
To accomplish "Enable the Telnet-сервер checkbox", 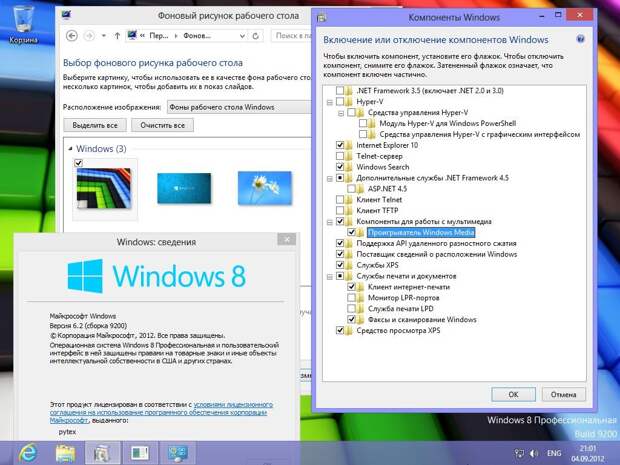I will [341, 156].
